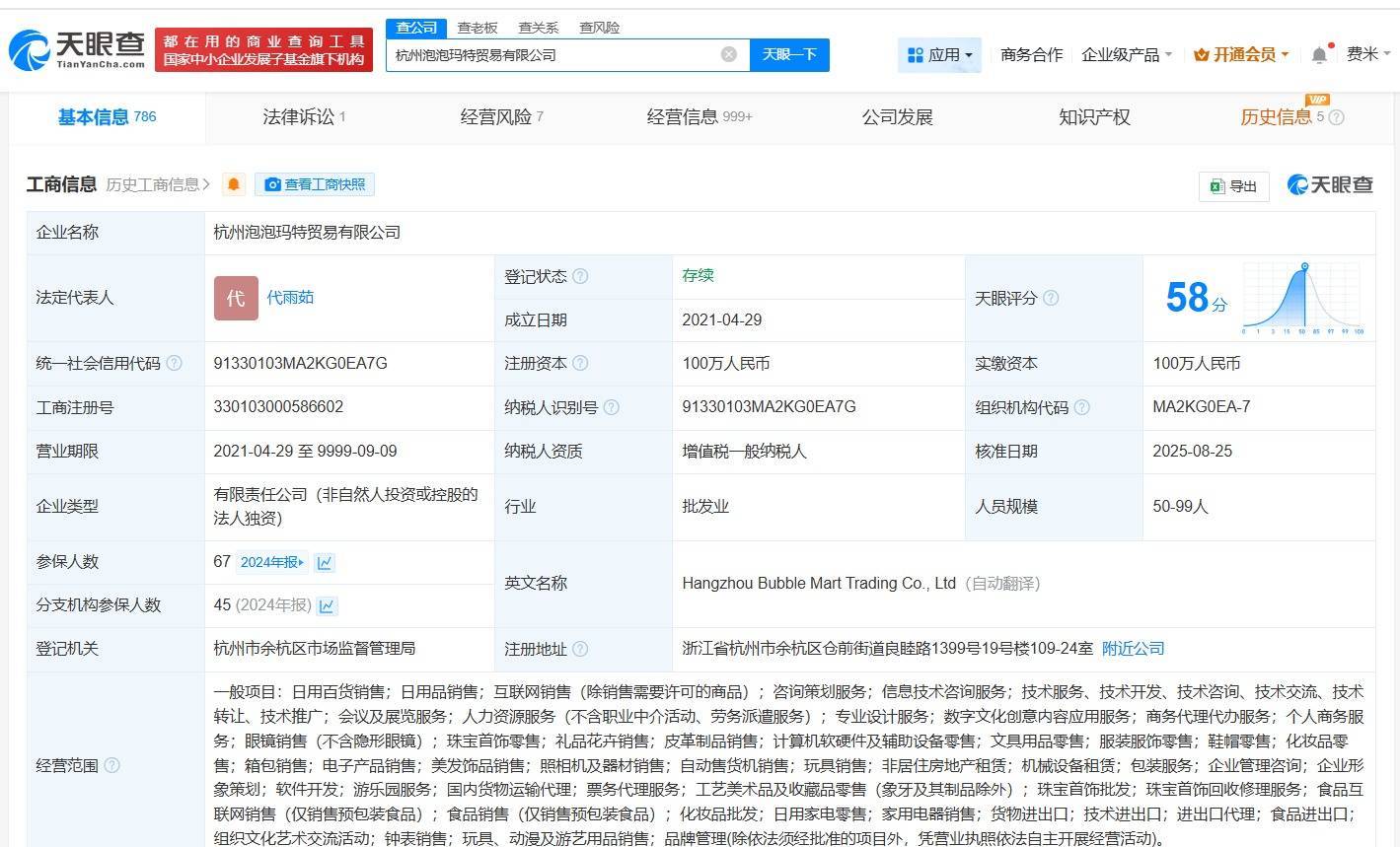Click the TianYanCha logo

77,49
